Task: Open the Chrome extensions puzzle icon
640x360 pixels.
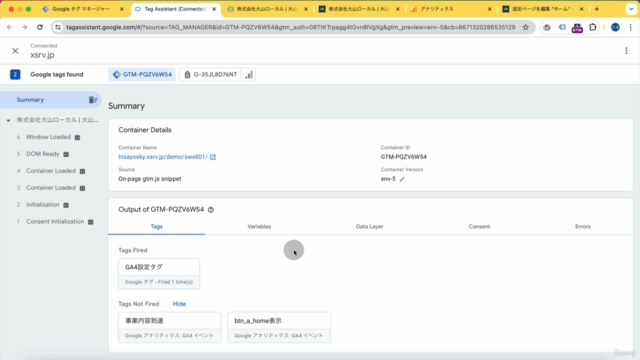Action: (593, 27)
